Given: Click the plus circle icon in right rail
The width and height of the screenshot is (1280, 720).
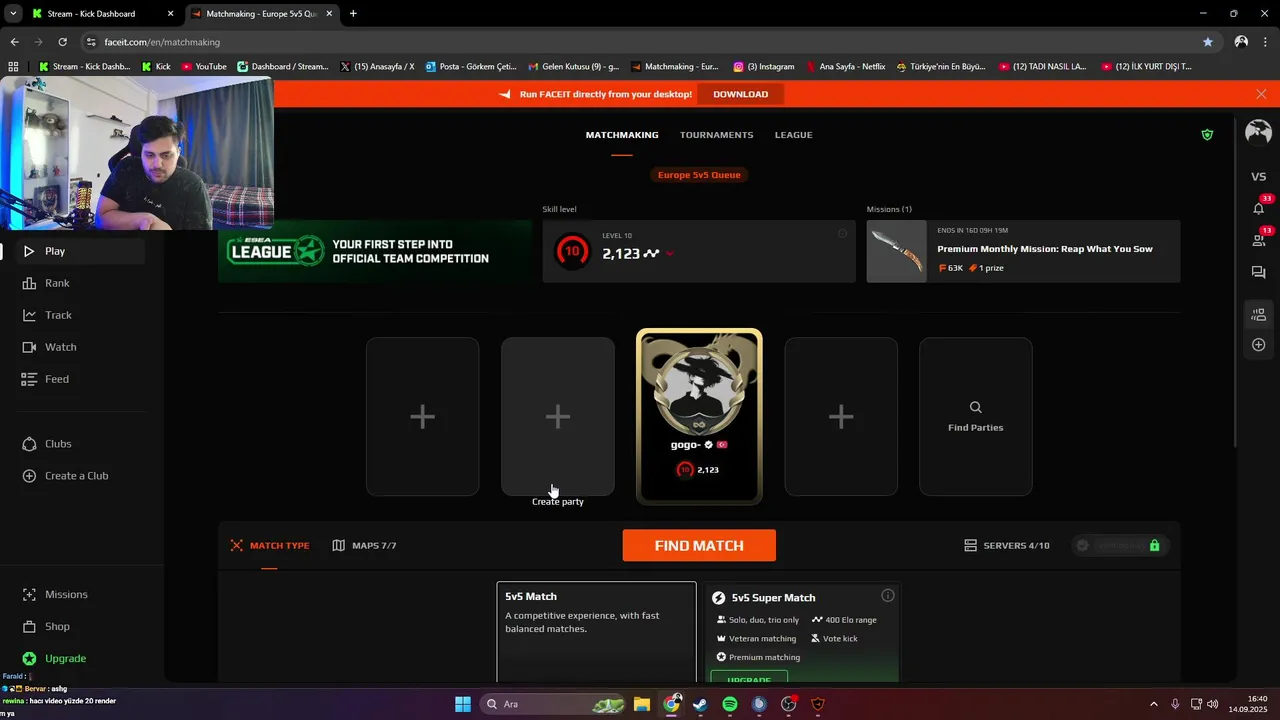Looking at the screenshot, I should pos(1259,345).
